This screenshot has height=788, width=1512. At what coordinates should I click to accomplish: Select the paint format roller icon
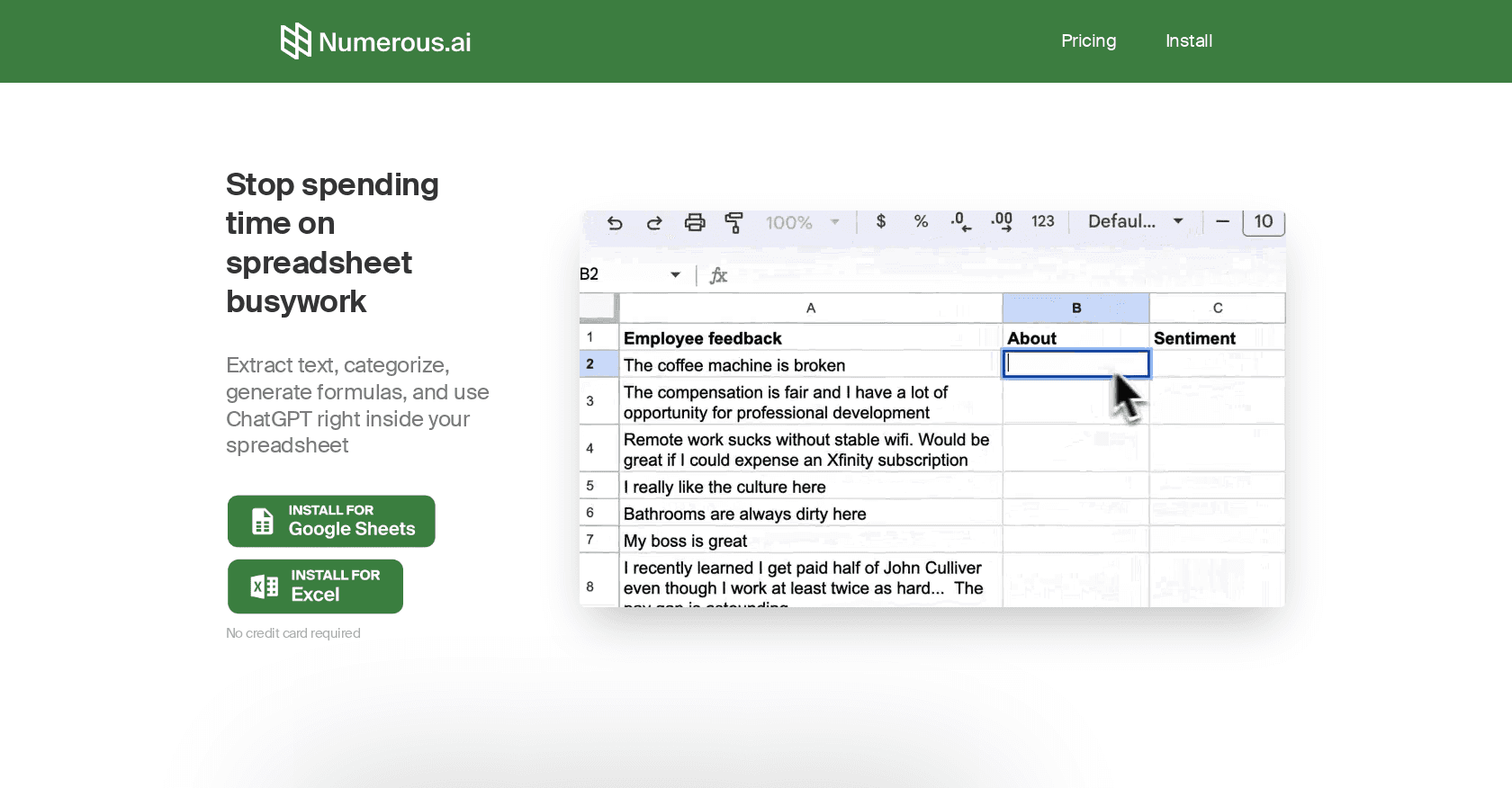734,223
